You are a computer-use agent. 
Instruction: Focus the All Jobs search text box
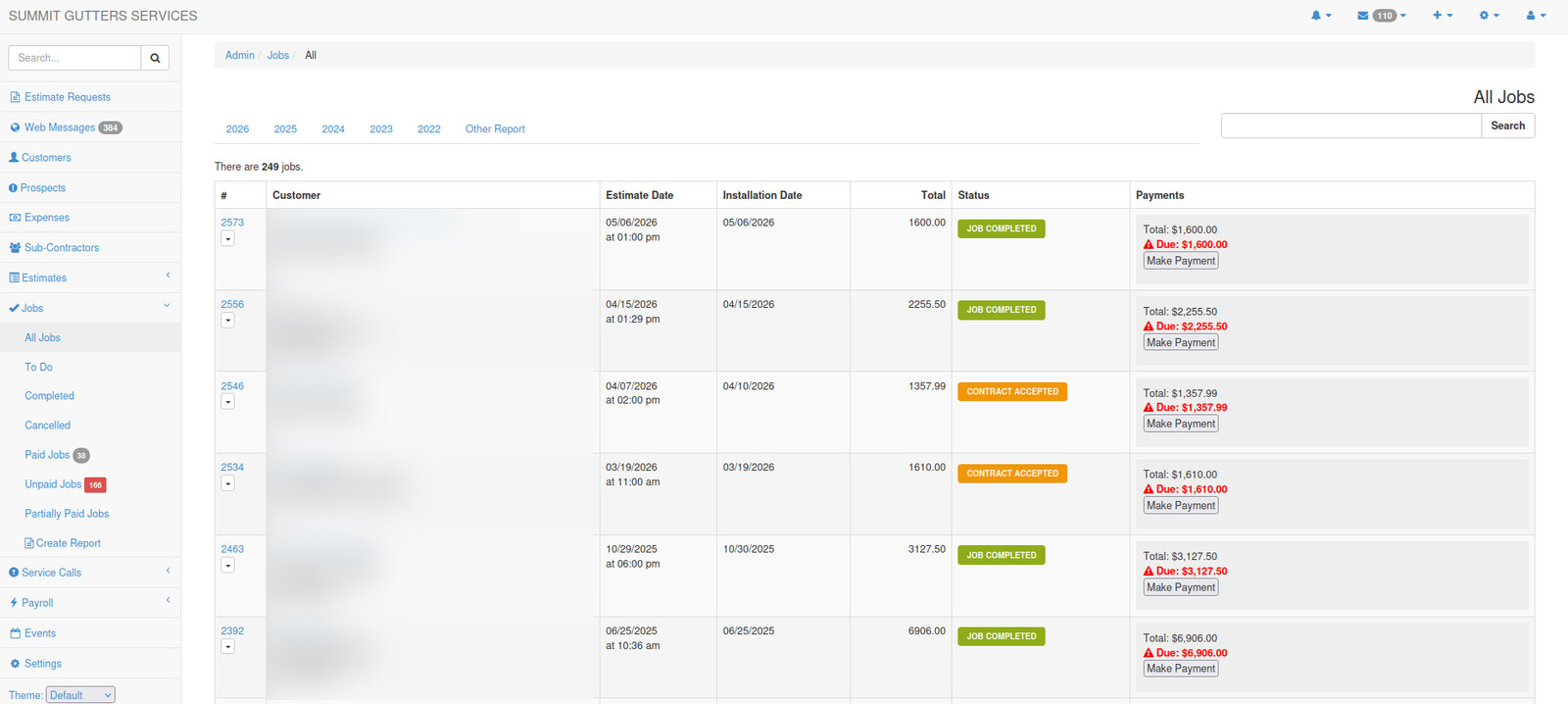[x=1350, y=126]
